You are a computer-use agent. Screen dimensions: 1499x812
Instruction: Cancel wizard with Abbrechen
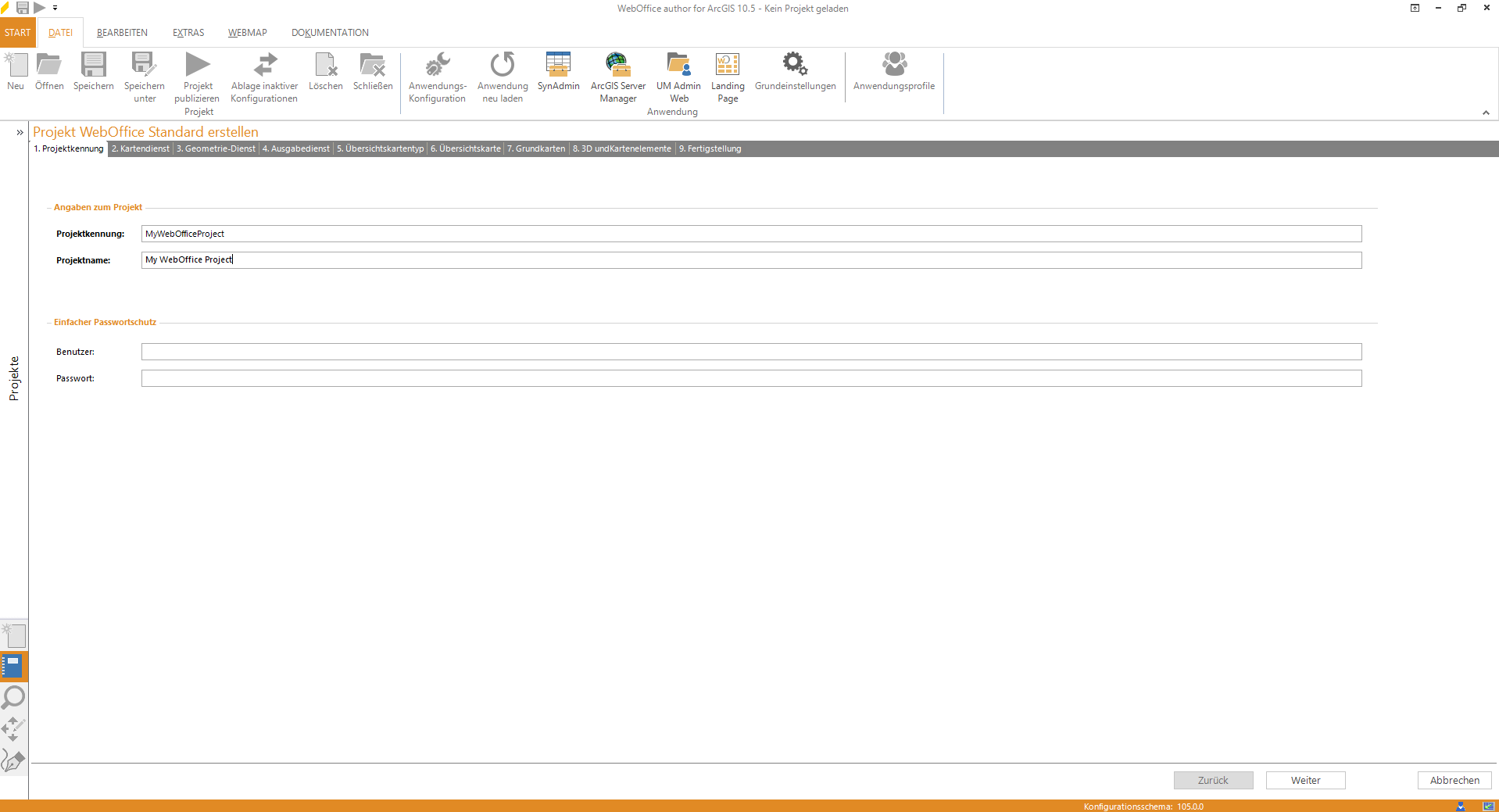1454,780
